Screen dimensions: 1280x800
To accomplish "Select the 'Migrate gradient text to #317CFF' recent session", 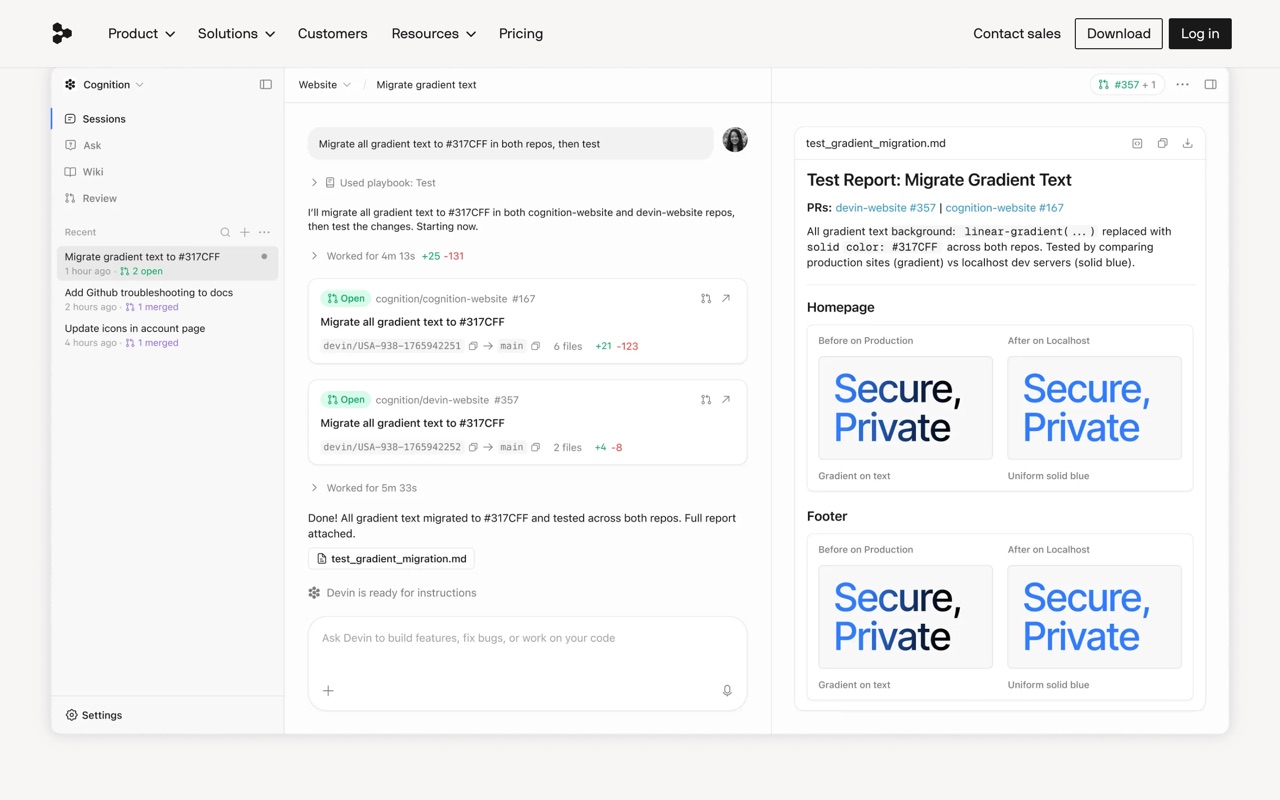I will (x=167, y=263).
